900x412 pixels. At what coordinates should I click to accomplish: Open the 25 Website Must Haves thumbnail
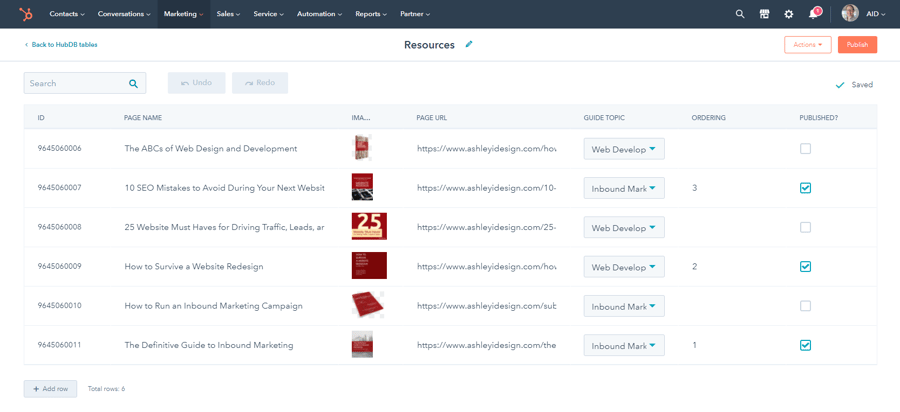[369, 226]
